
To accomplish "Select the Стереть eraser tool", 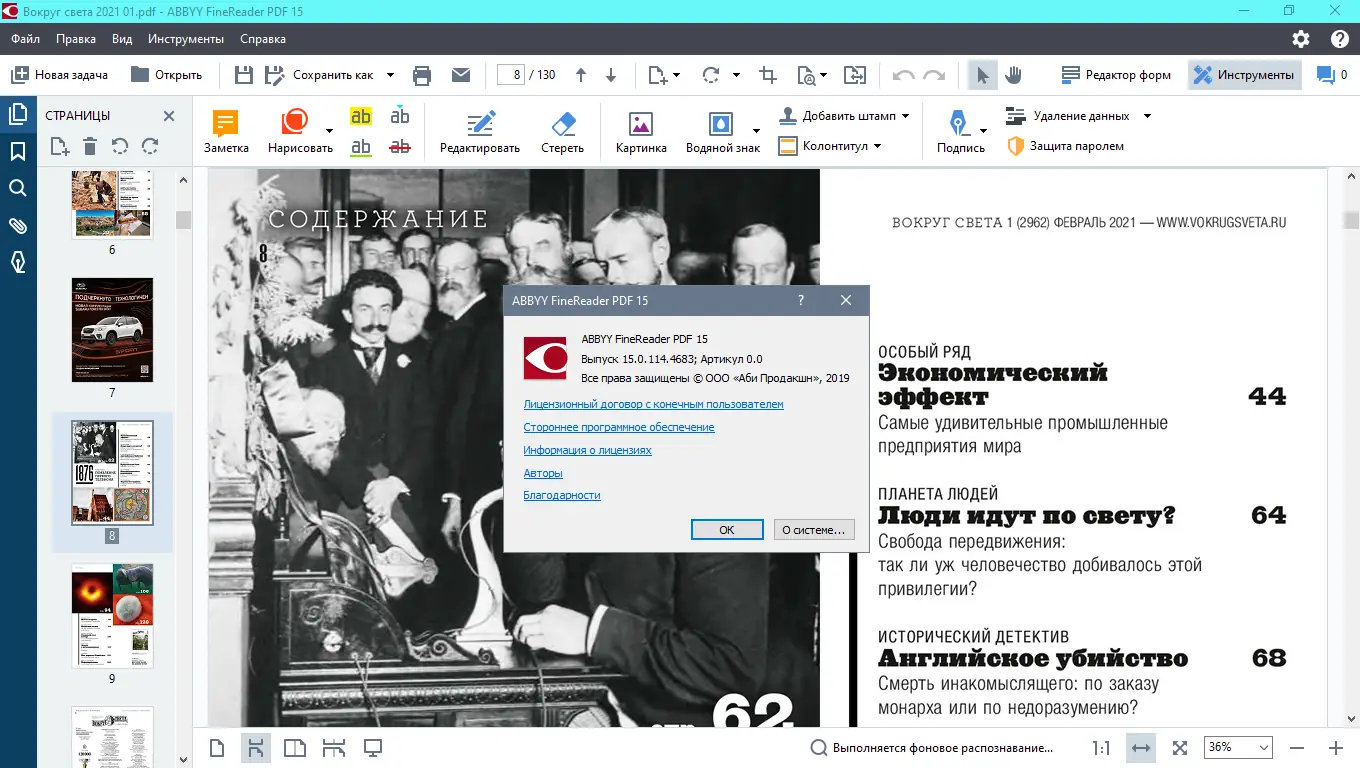I will 562,131.
